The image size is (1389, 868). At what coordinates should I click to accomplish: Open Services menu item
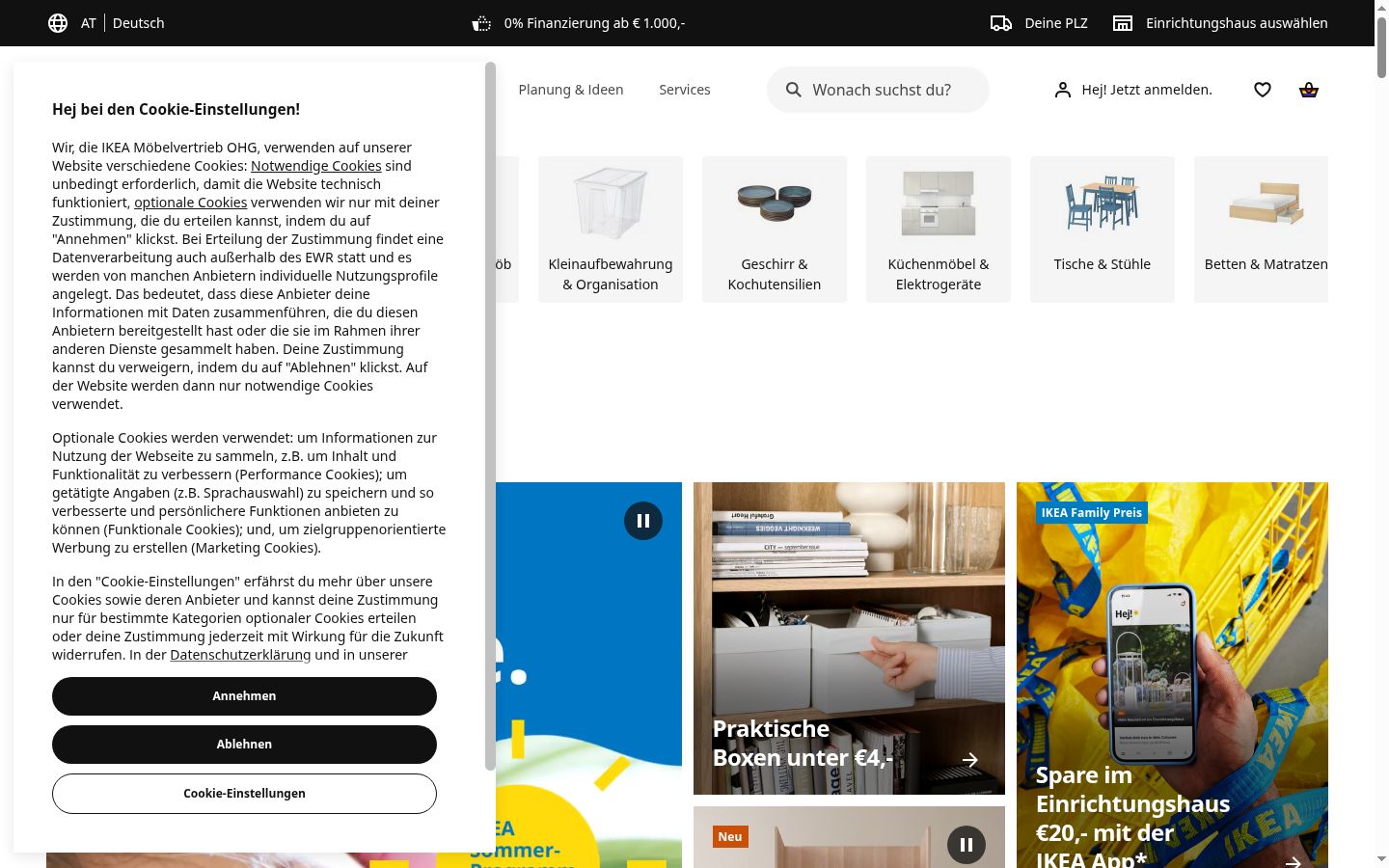pos(685,90)
